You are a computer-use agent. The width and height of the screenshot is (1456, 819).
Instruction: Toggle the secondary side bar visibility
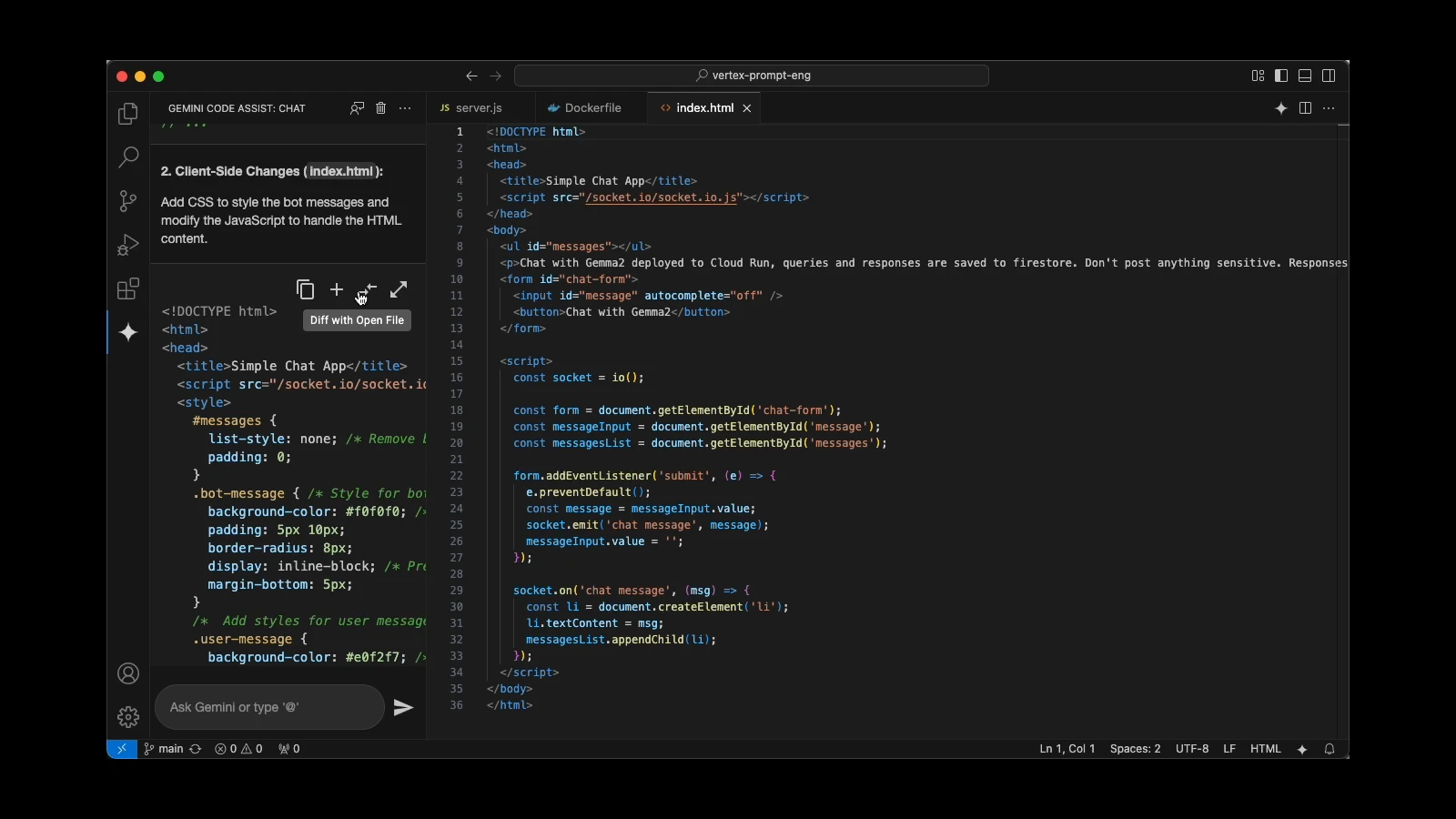(x=1329, y=76)
